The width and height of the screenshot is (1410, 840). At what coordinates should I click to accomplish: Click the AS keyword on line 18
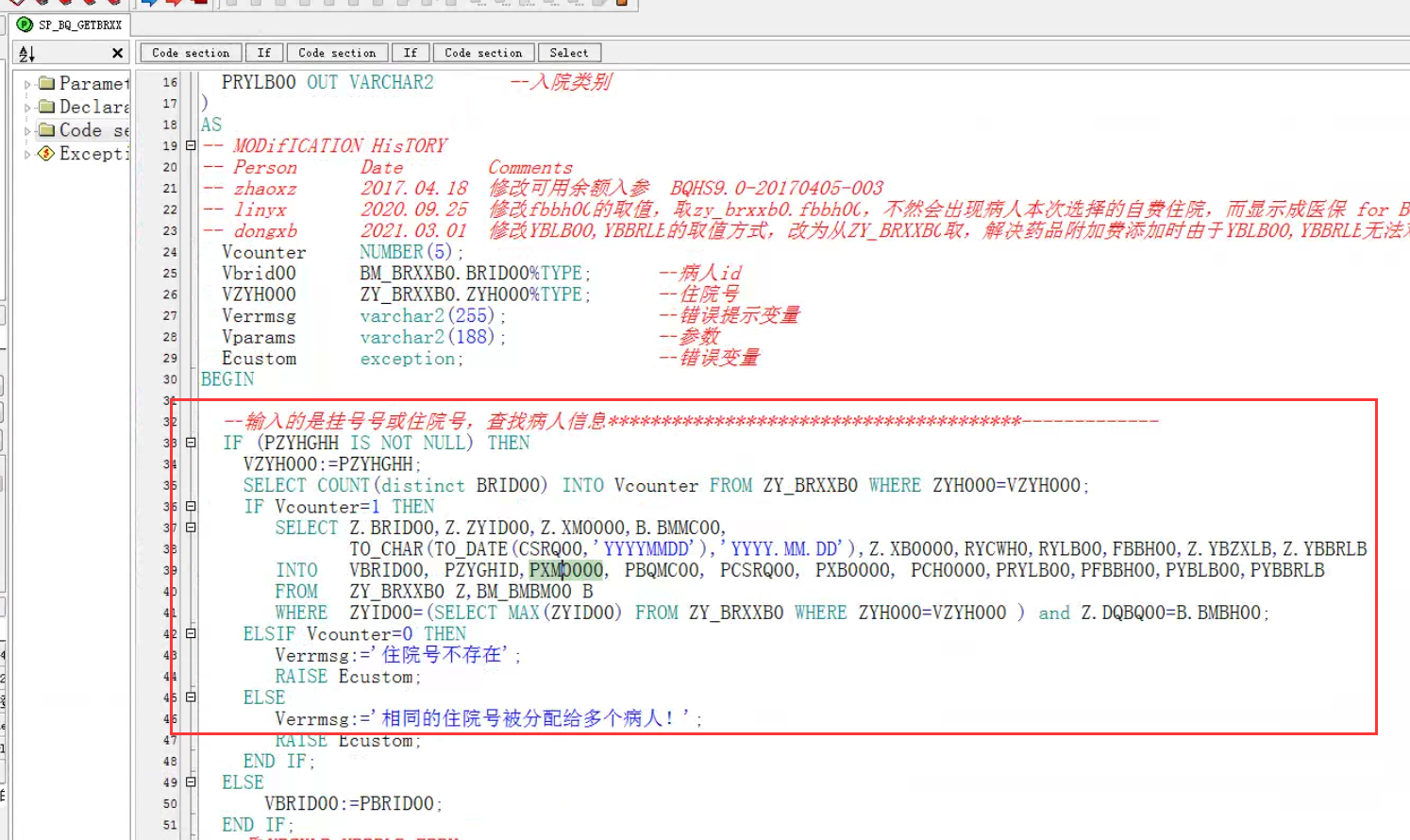[211, 125]
